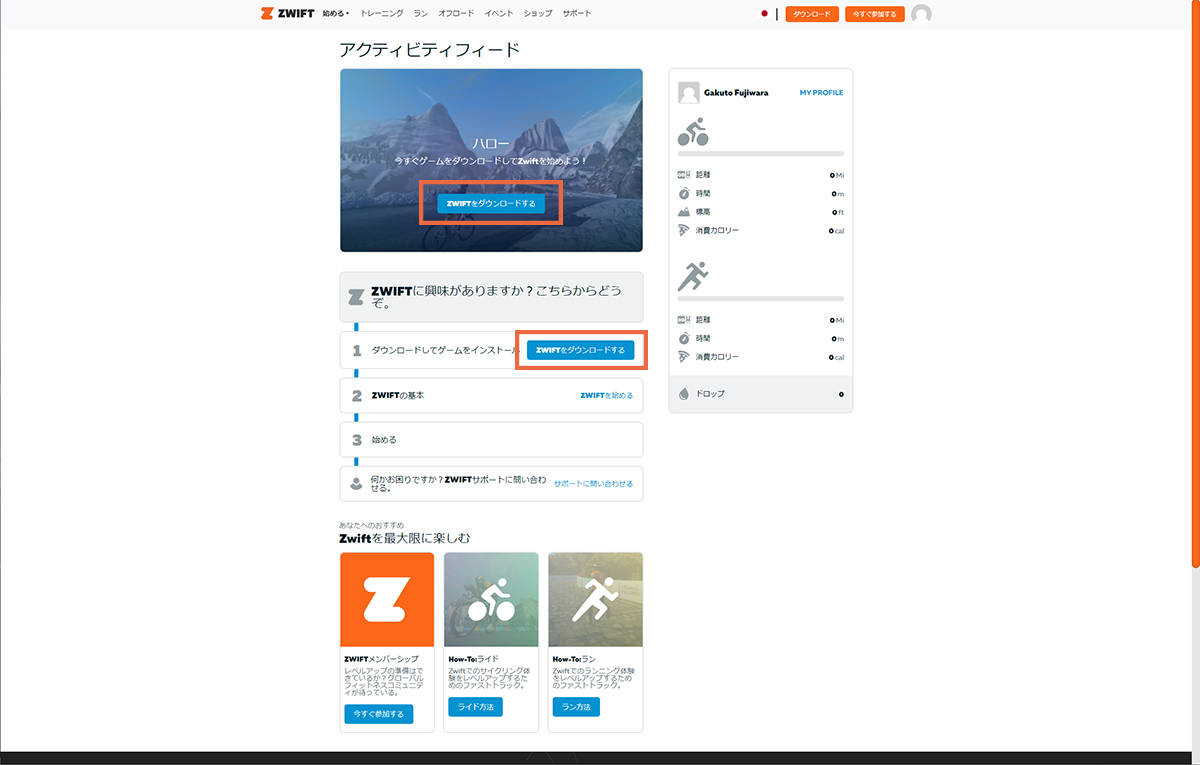Click the ドロップ droplet icon
Image resolution: width=1200 pixels, height=765 pixels.
[684, 394]
